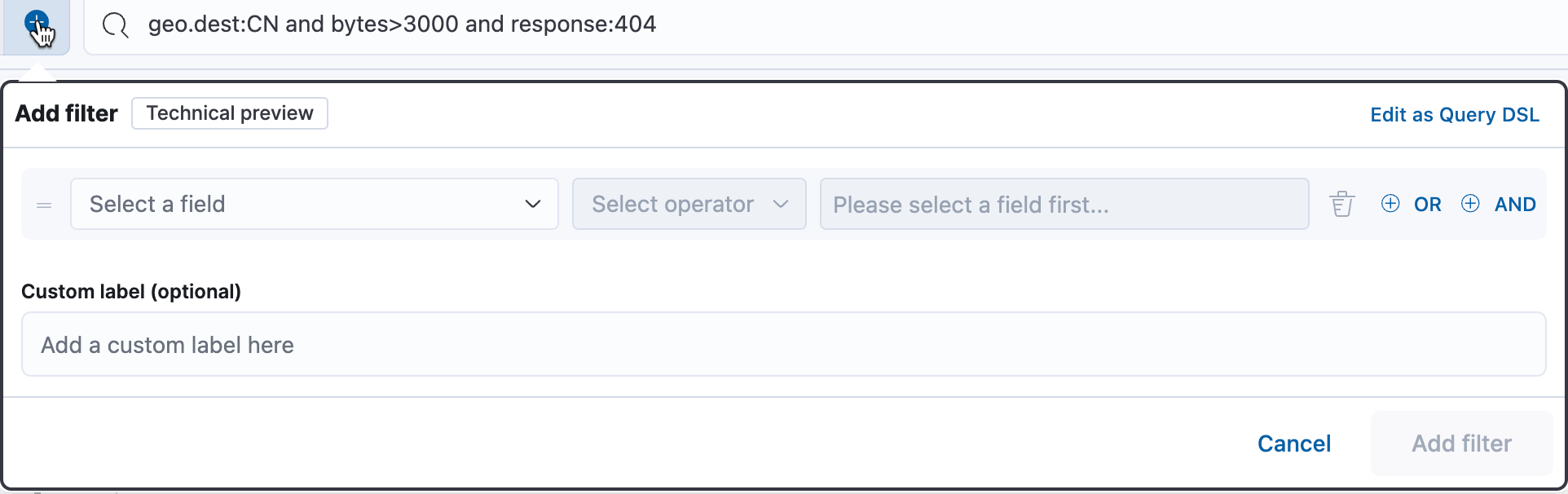This screenshot has width=1568, height=494.
Task: Delete the filter row with trash icon
Action: click(x=1342, y=204)
